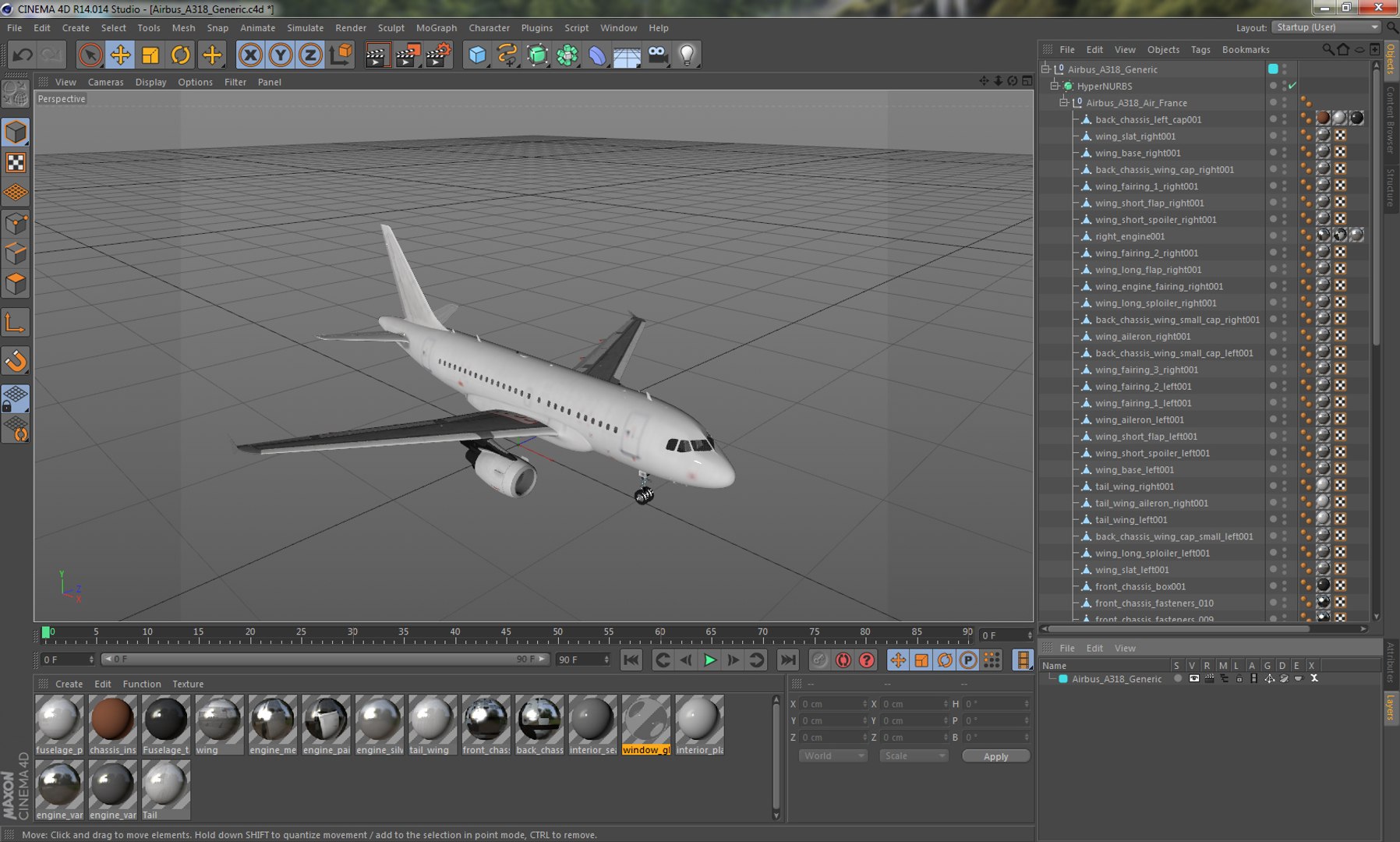Add a camera object icon
This screenshot has height=842, width=1400.
click(x=657, y=55)
